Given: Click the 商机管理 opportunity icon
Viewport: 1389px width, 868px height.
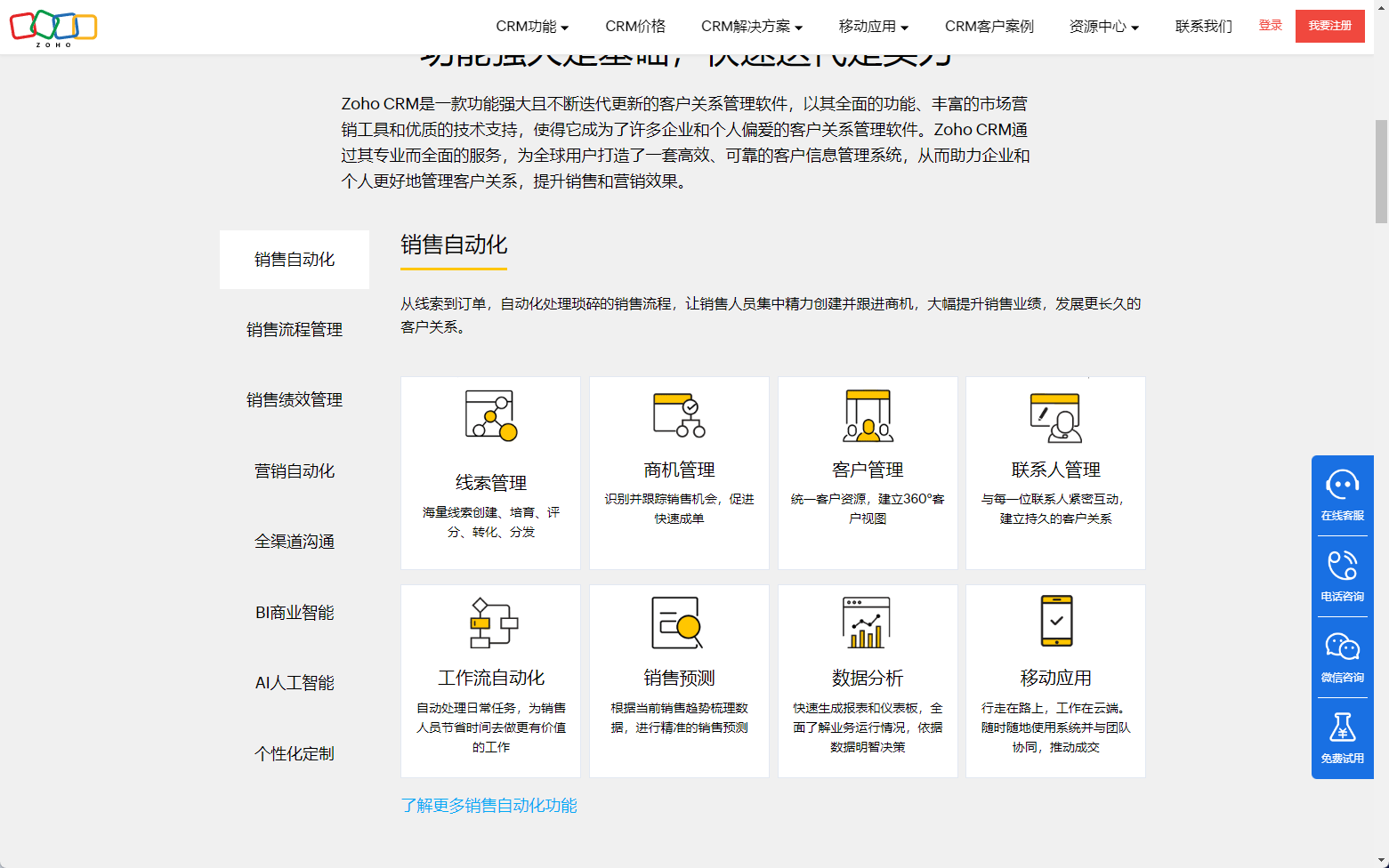Looking at the screenshot, I should pos(679,414).
